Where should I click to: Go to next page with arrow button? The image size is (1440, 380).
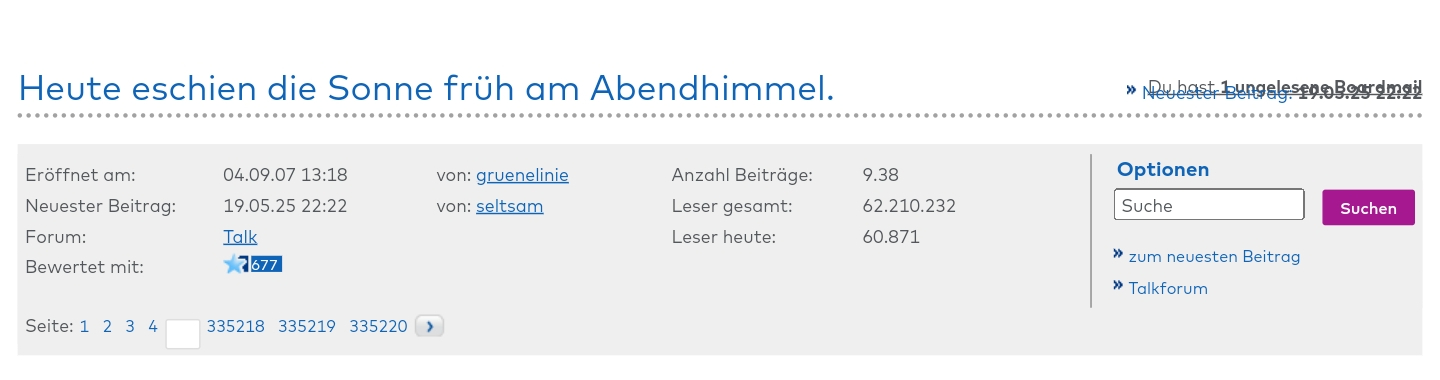(429, 326)
